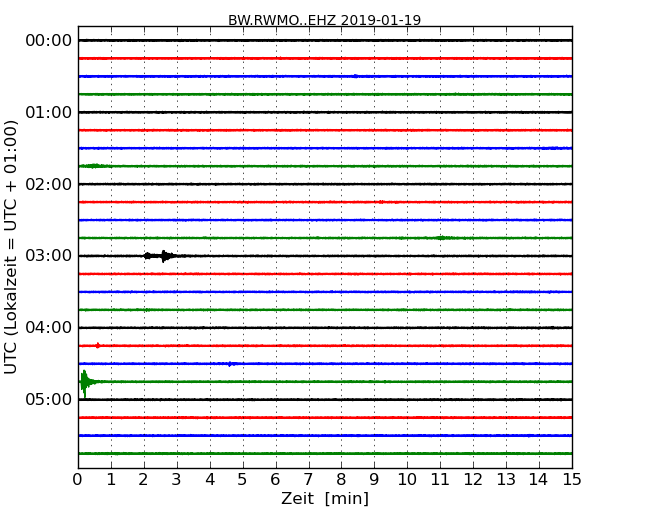The image size is (650, 520).
Task: Click the 15 minute tick label
Action: 572,479
